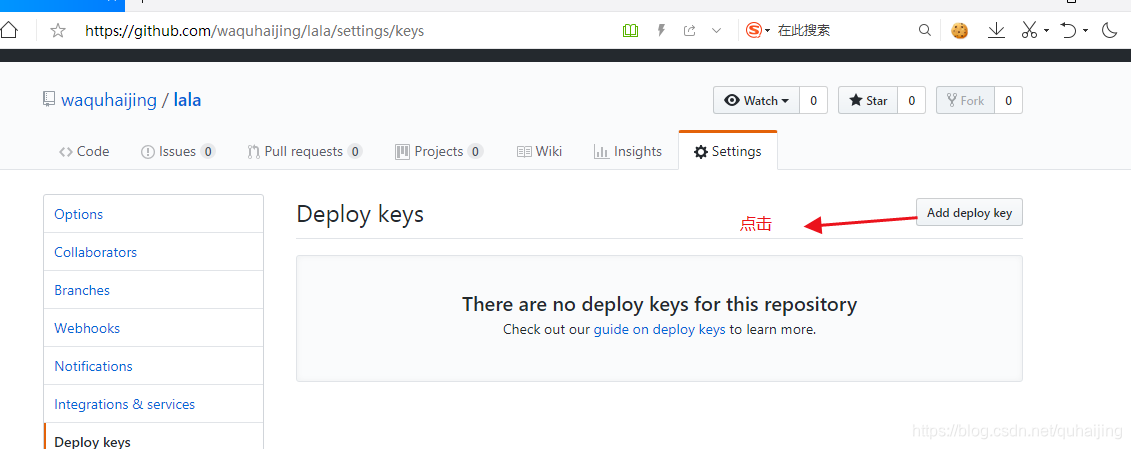Open the Projects tab
Viewport: 1131px width, 449px height.
click(x=439, y=152)
